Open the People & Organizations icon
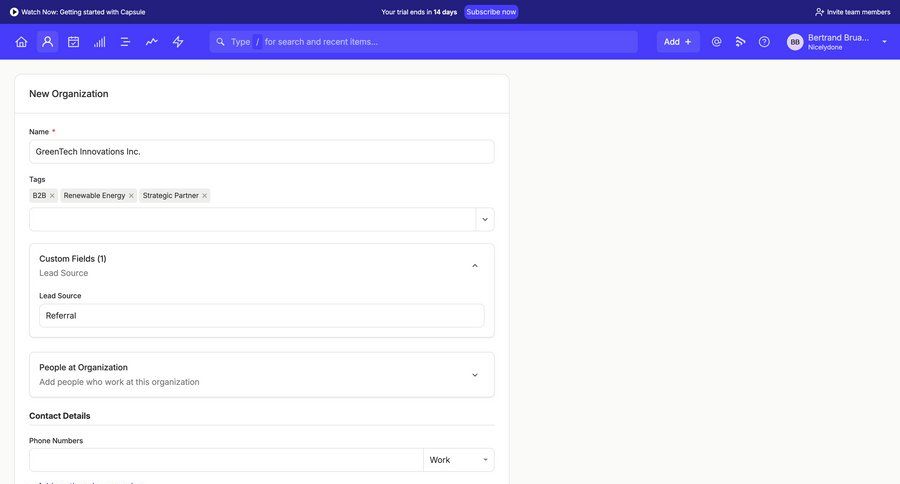Viewport: 900px width, 484px height. [x=47, y=42]
